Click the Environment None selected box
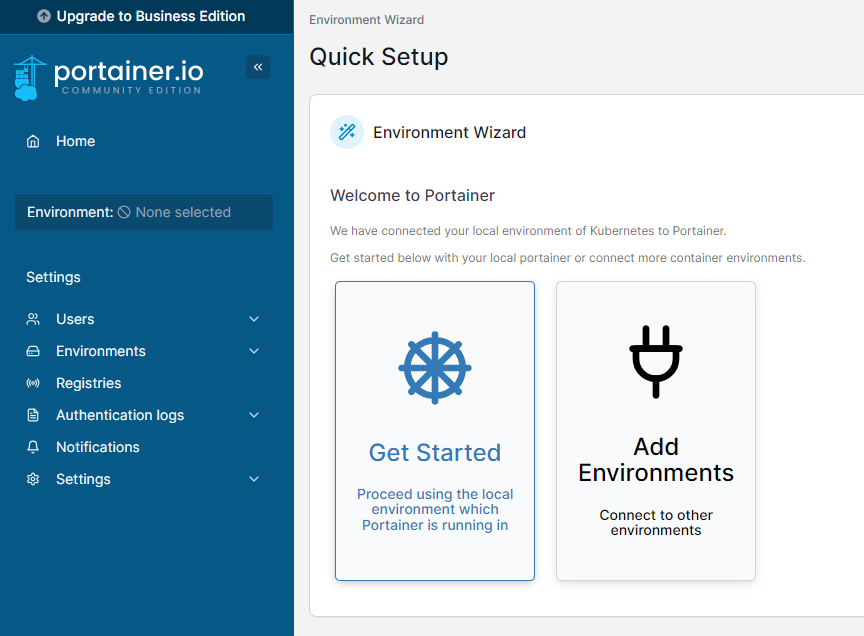864x636 pixels. pyautogui.click(x=144, y=212)
